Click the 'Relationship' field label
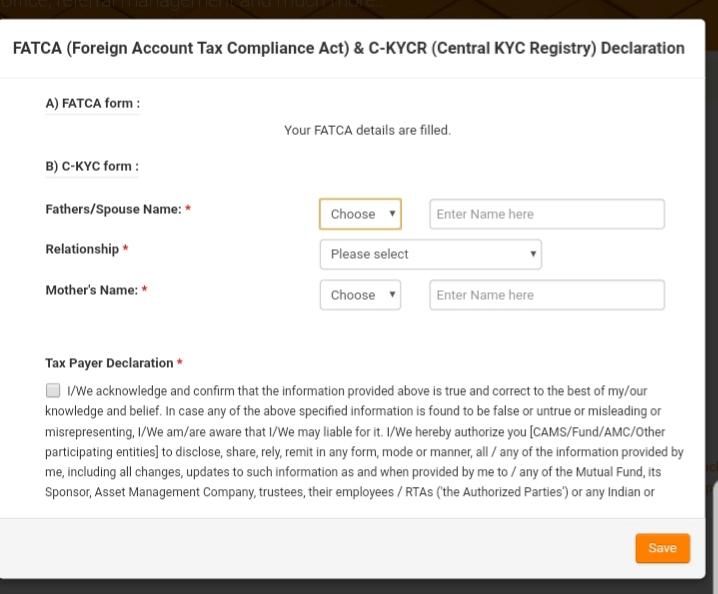 tap(82, 249)
